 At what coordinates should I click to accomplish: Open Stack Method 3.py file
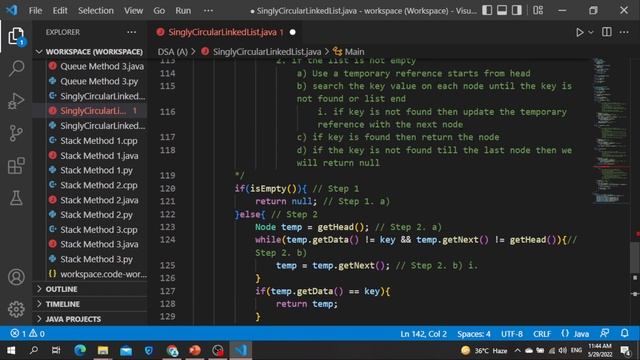pos(96,259)
